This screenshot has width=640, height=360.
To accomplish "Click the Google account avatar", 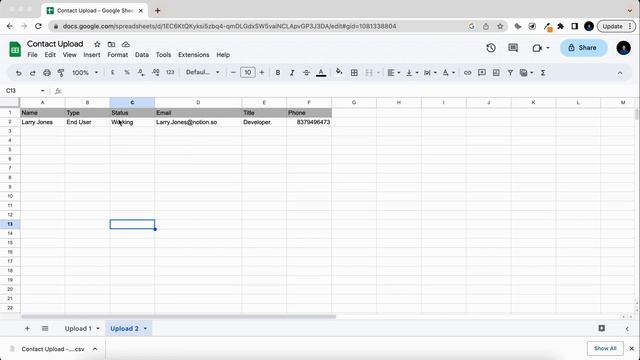I will tap(623, 48).
